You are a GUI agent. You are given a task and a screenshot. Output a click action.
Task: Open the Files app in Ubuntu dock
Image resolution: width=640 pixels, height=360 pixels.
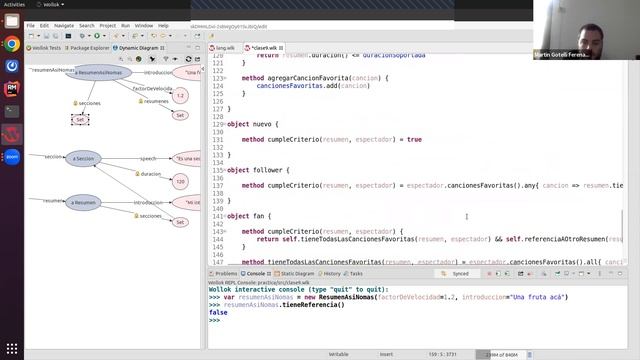point(12,21)
